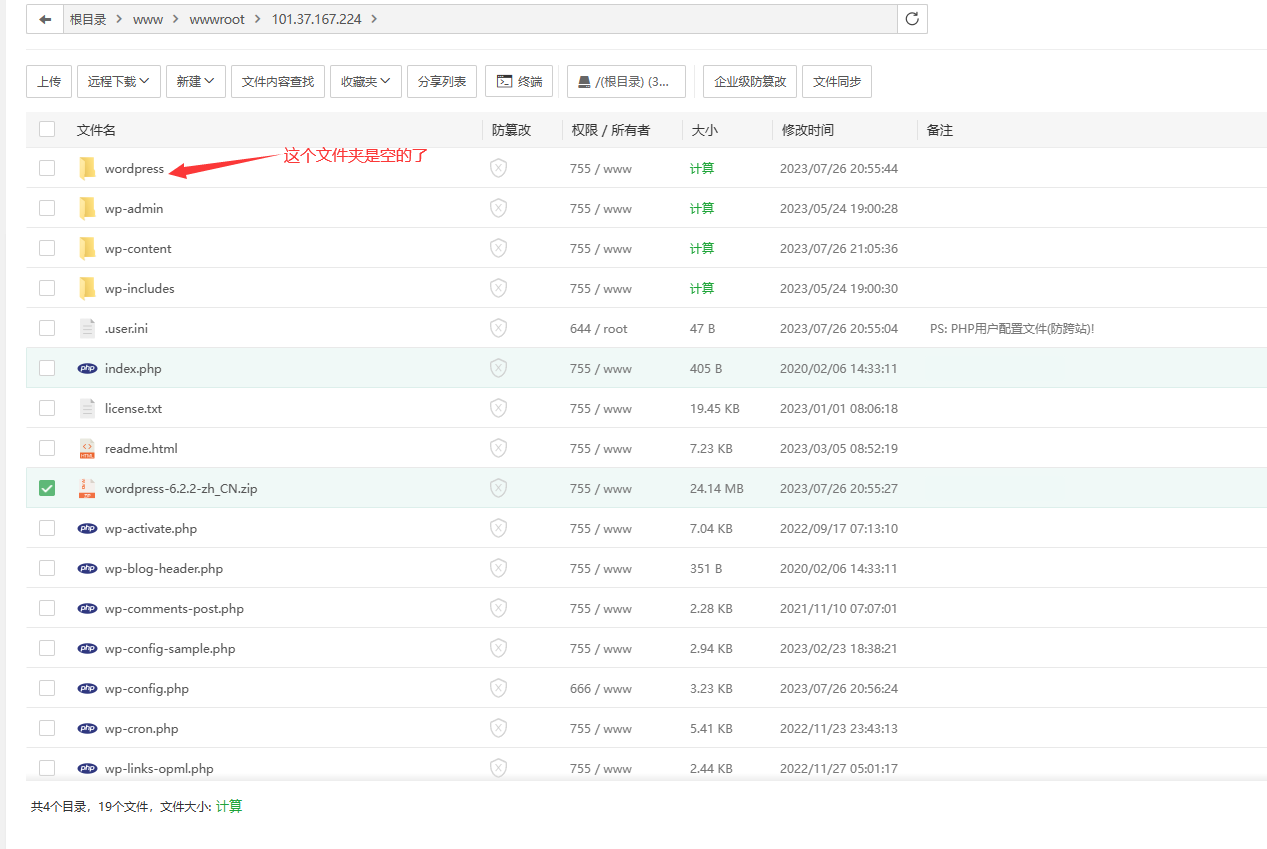The image size is (1267, 849).
Task: Click tamper-proof shield icon for index.php
Action: [x=498, y=368]
